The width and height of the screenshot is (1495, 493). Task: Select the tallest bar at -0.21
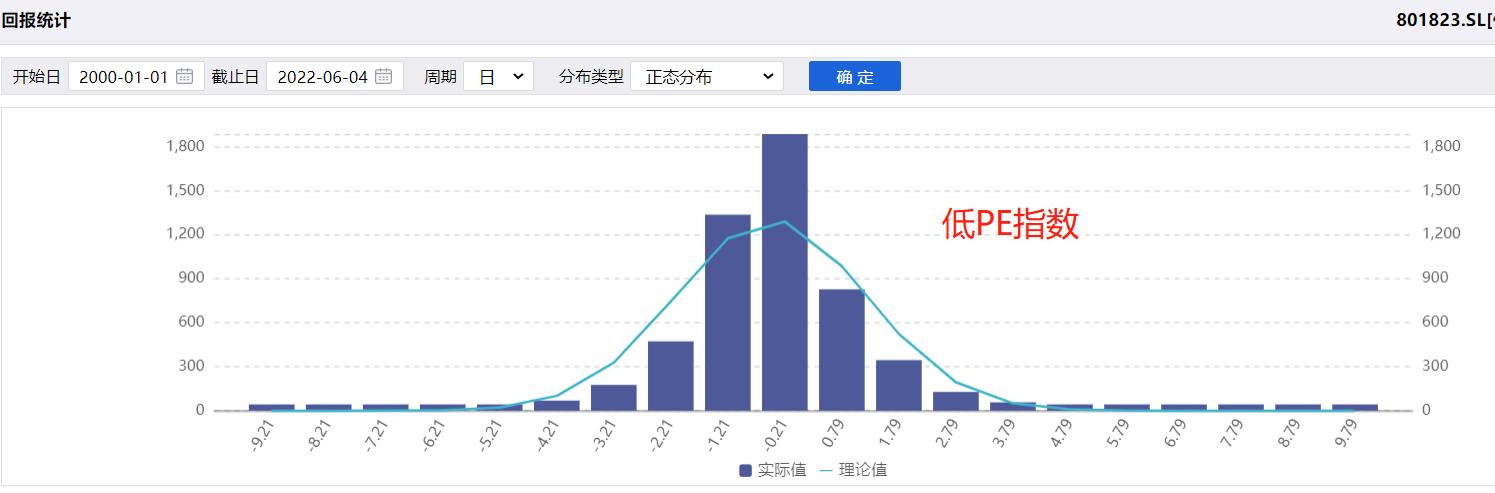pos(785,272)
